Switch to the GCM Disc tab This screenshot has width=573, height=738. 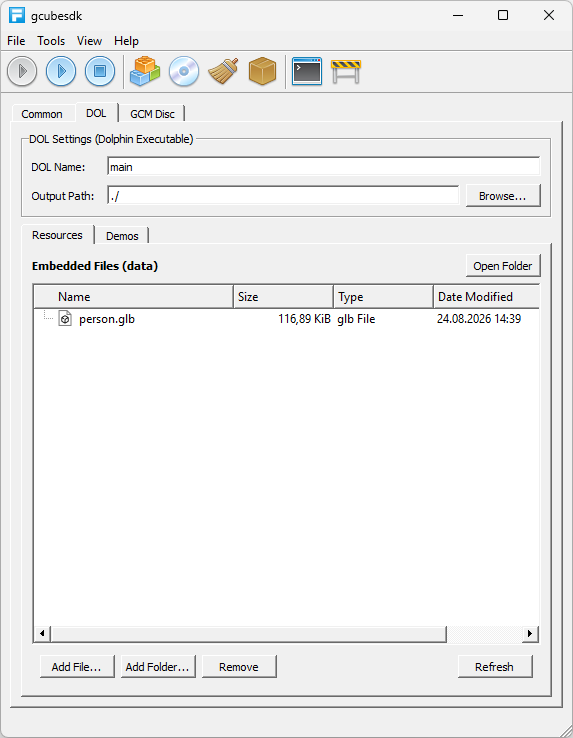[152, 114]
